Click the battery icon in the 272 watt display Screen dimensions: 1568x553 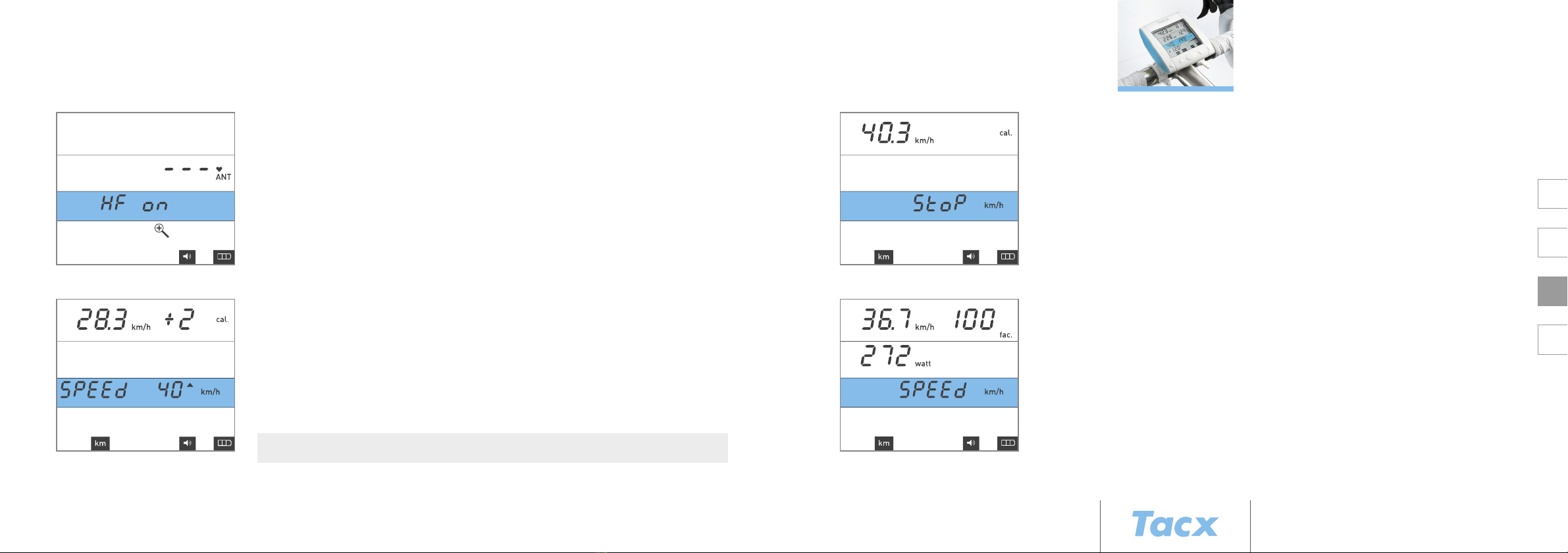pos(1008,443)
